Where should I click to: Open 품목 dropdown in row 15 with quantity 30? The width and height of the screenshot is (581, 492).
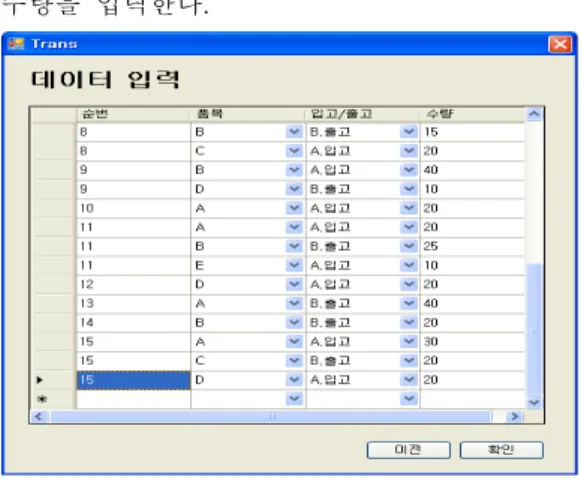pyautogui.click(x=294, y=342)
